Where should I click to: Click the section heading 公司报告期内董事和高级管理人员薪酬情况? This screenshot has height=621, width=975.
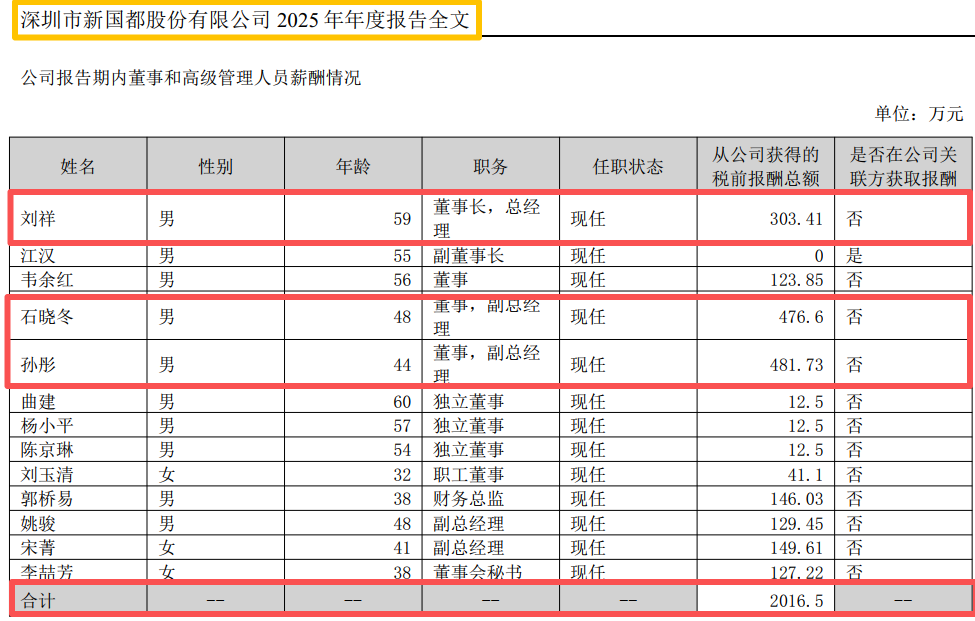pos(191,78)
